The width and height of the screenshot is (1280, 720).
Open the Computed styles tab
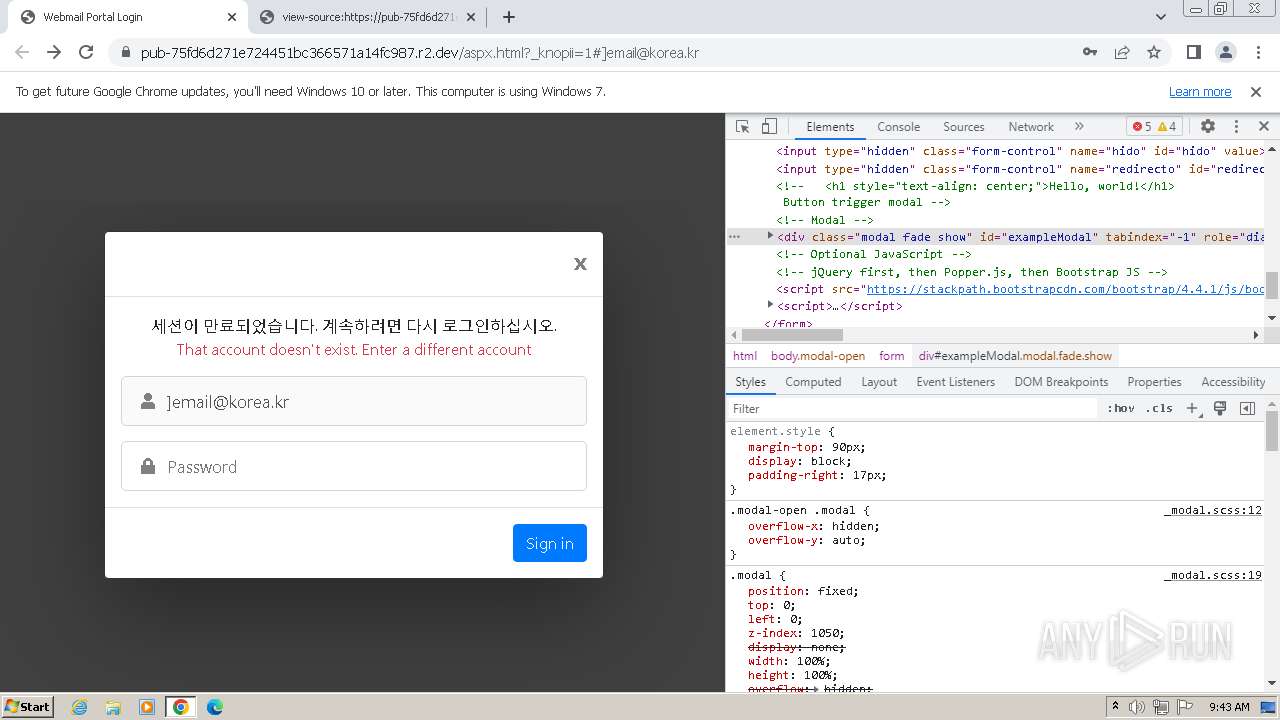(x=813, y=382)
